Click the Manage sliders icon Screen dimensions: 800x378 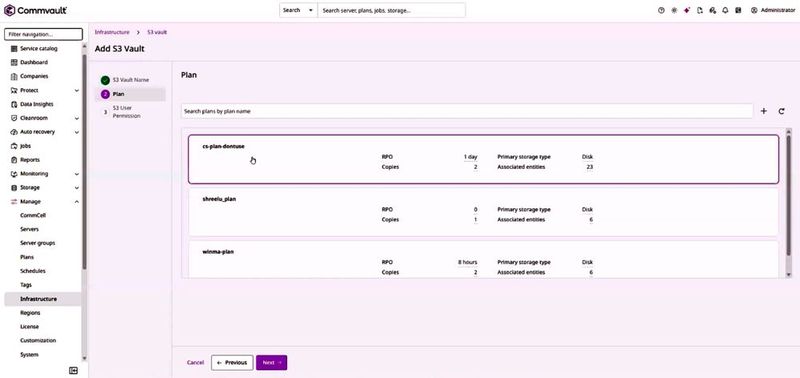[x=14, y=201]
